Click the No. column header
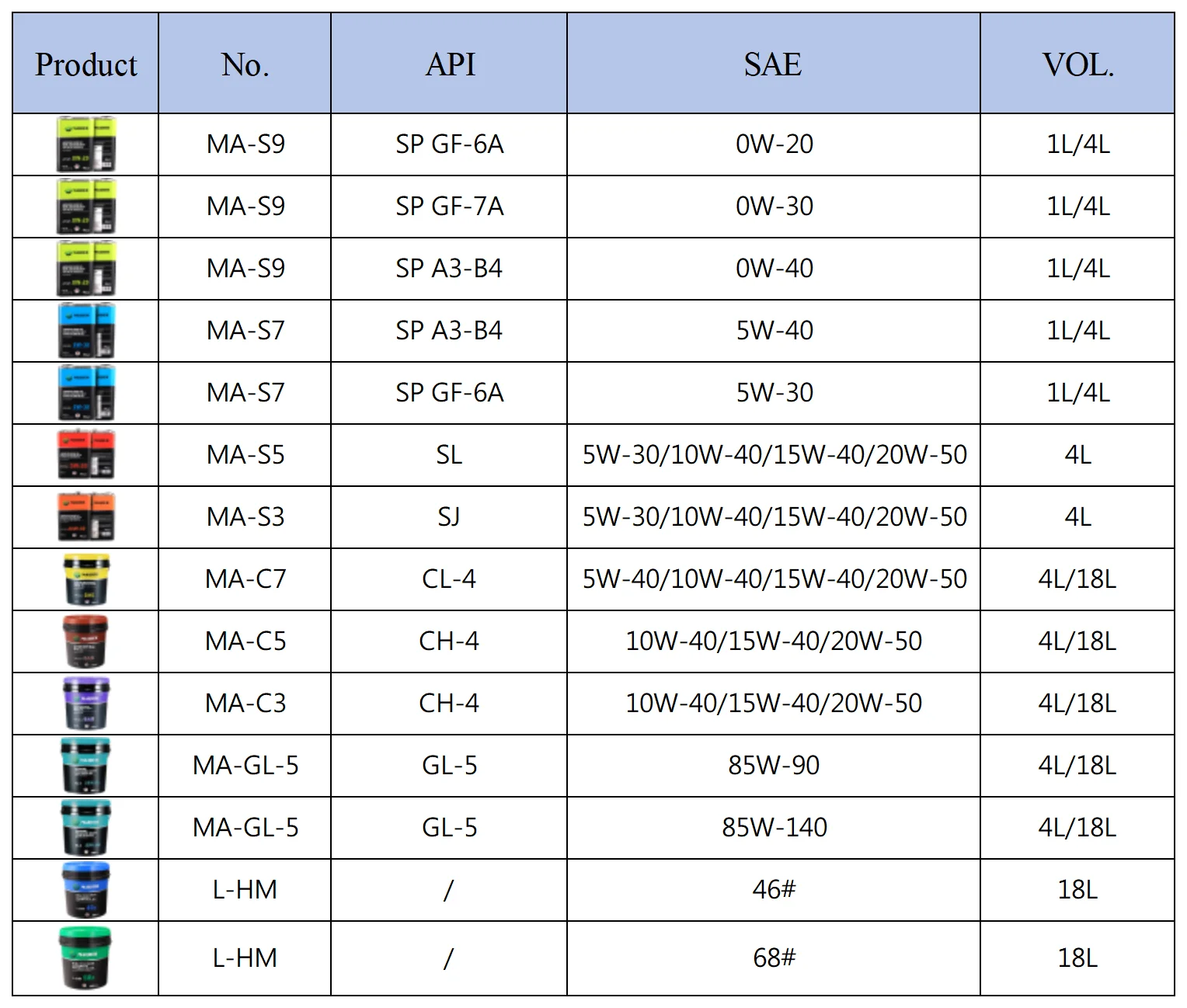The image size is (1187, 1008). point(245,64)
